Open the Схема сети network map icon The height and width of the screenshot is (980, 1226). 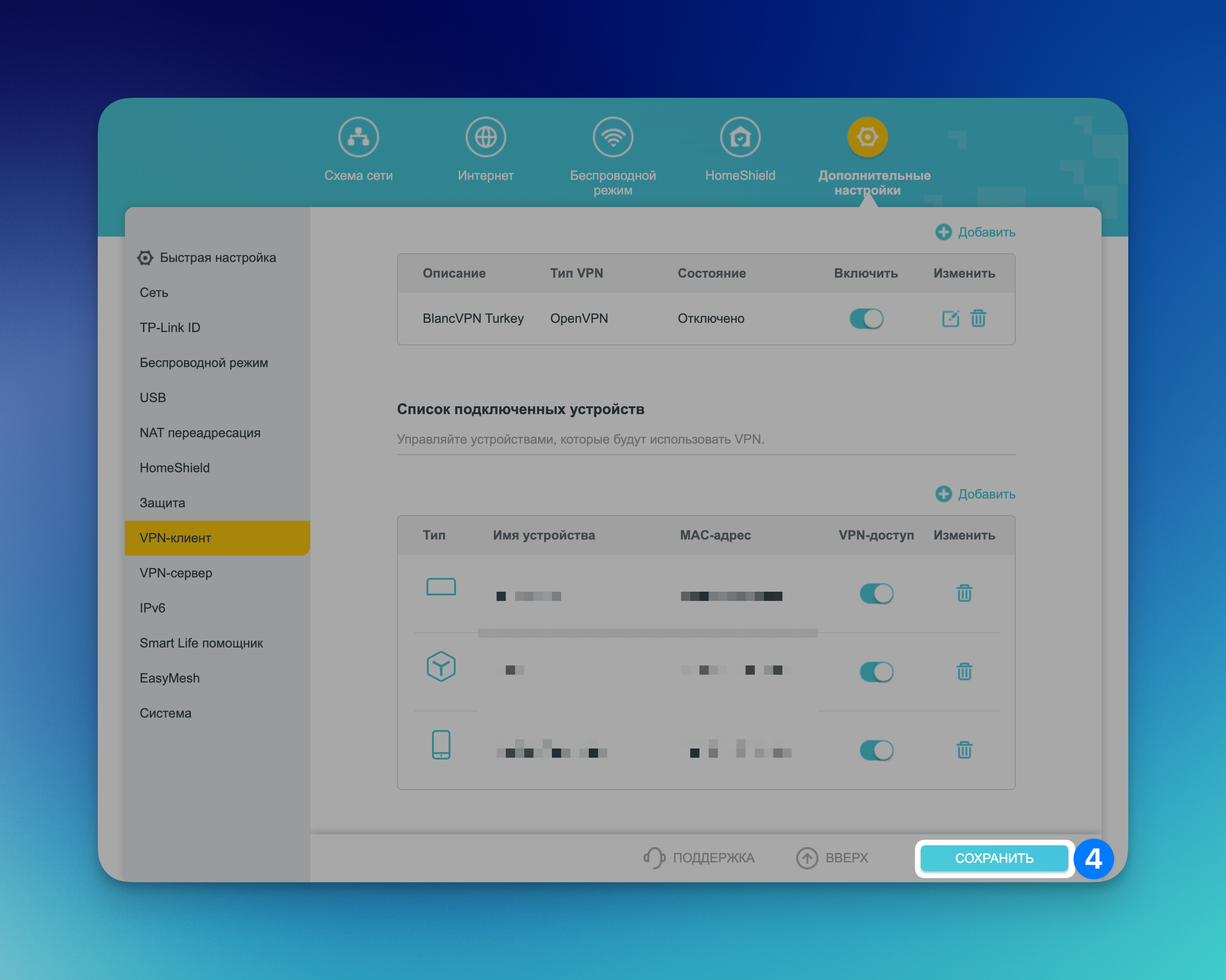(358, 137)
